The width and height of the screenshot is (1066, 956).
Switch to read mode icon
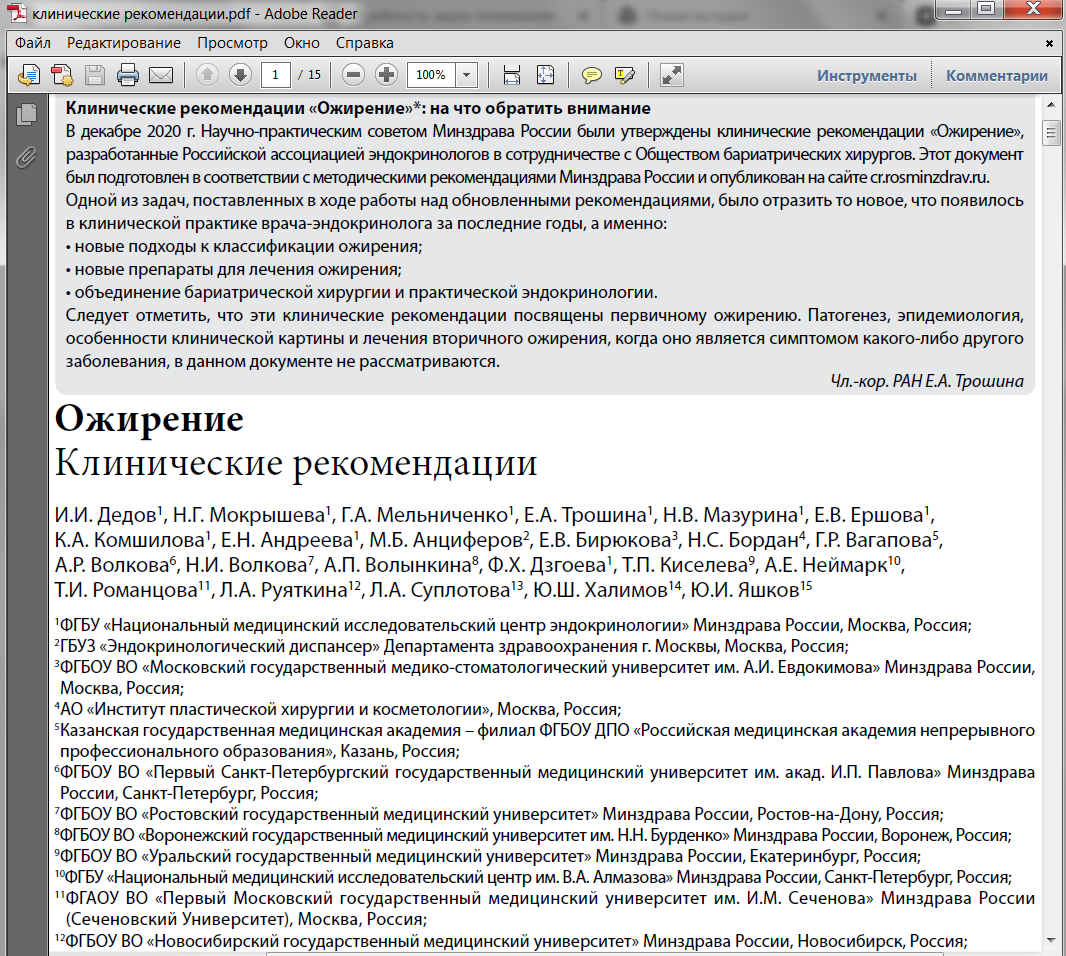[x=672, y=75]
